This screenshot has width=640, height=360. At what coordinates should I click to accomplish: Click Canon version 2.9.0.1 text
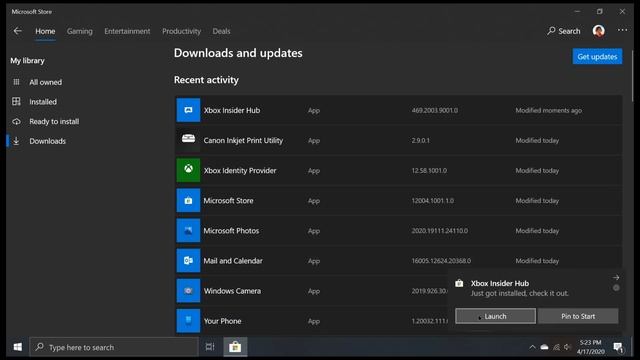420,140
